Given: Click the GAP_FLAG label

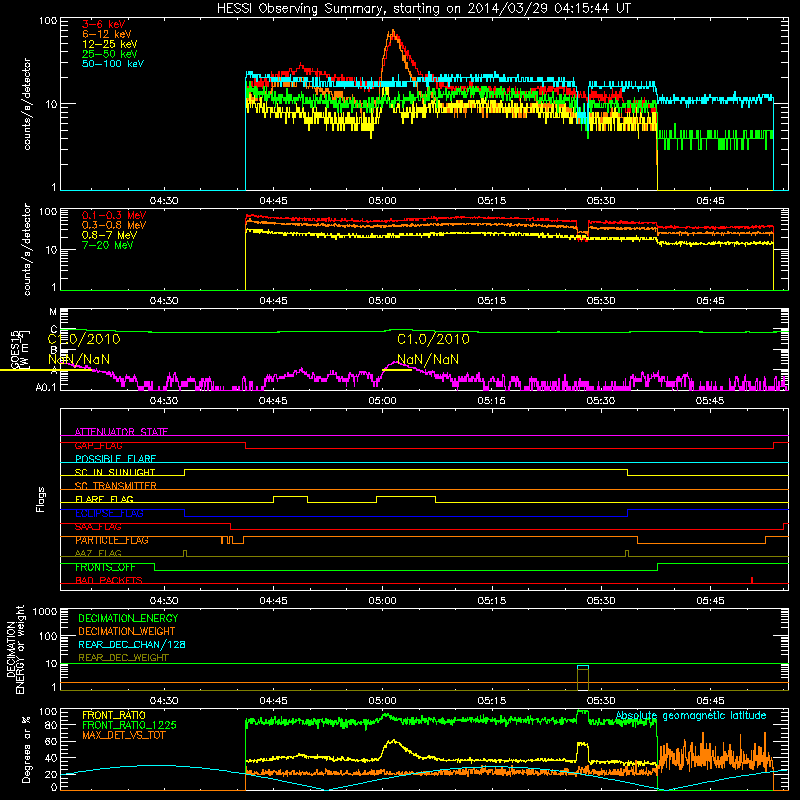Looking at the screenshot, I should (98, 445).
